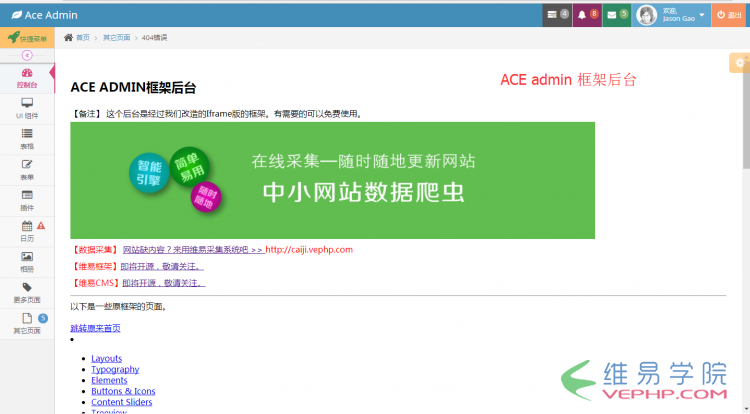Follow the 跳转原来首页 link
The width and height of the screenshot is (750, 414).
pos(95,328)
